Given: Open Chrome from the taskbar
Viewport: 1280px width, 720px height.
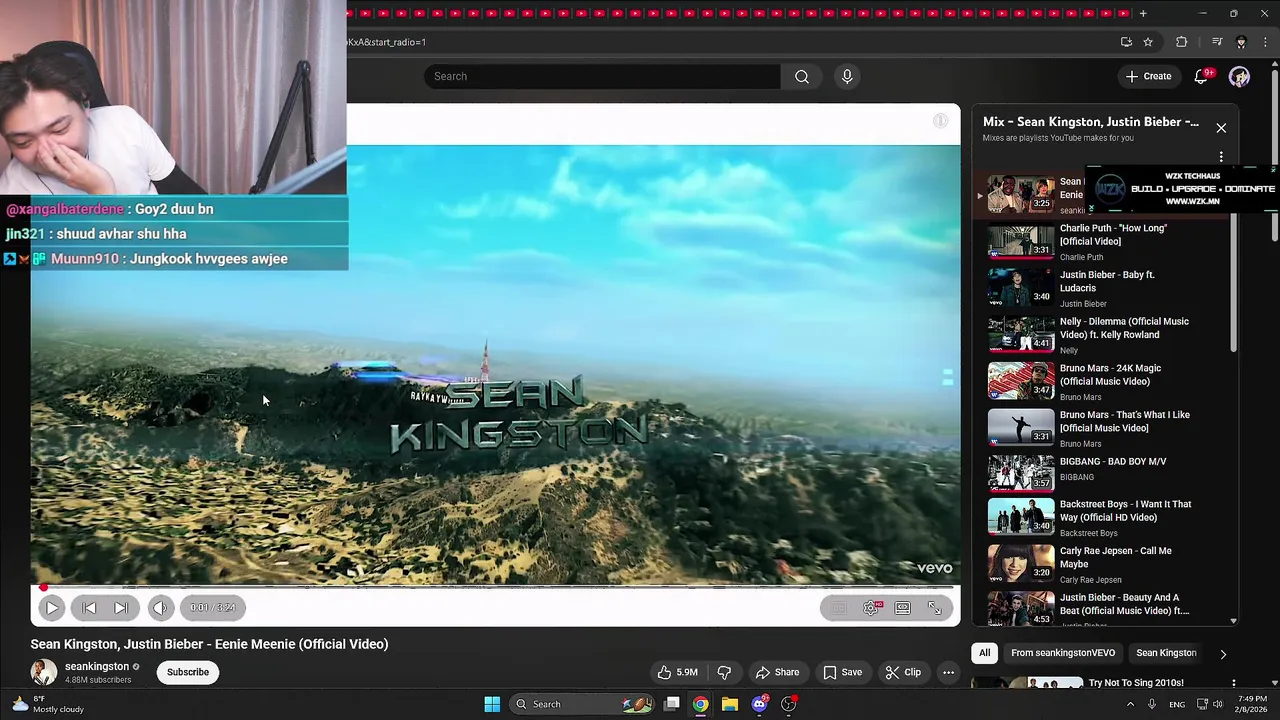Looking at the screenshot, I should 701,704.
